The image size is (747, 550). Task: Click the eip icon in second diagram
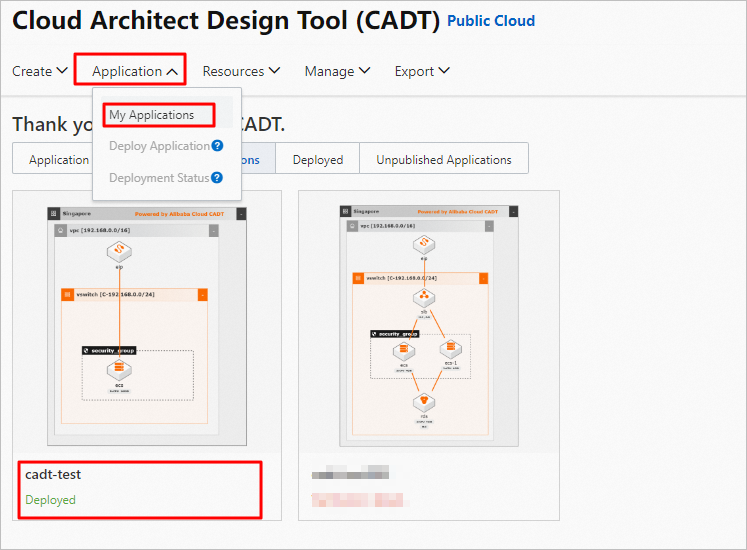[x=424, y=245]
